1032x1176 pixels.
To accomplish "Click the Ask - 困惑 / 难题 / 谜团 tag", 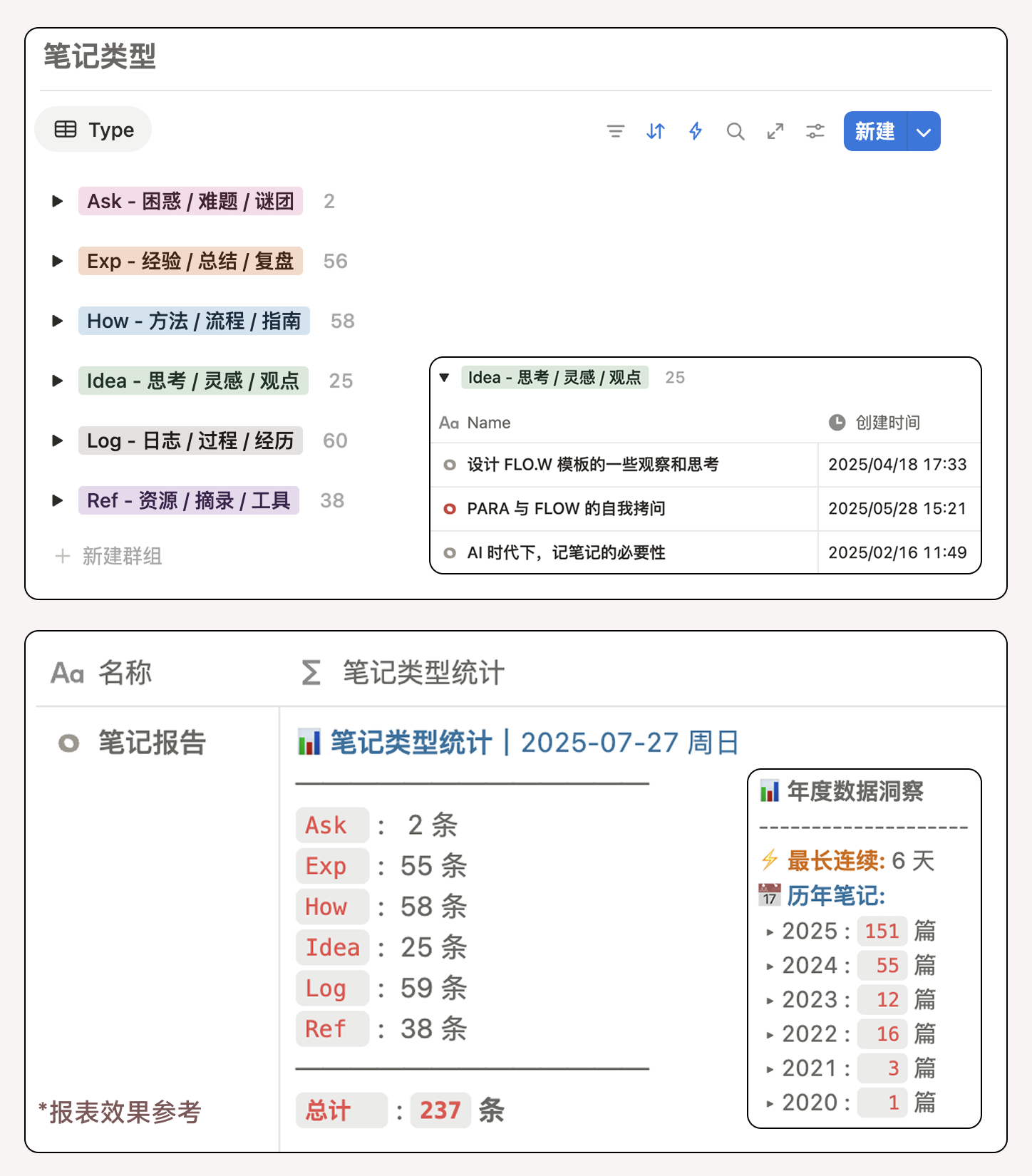I will [190, 201].
